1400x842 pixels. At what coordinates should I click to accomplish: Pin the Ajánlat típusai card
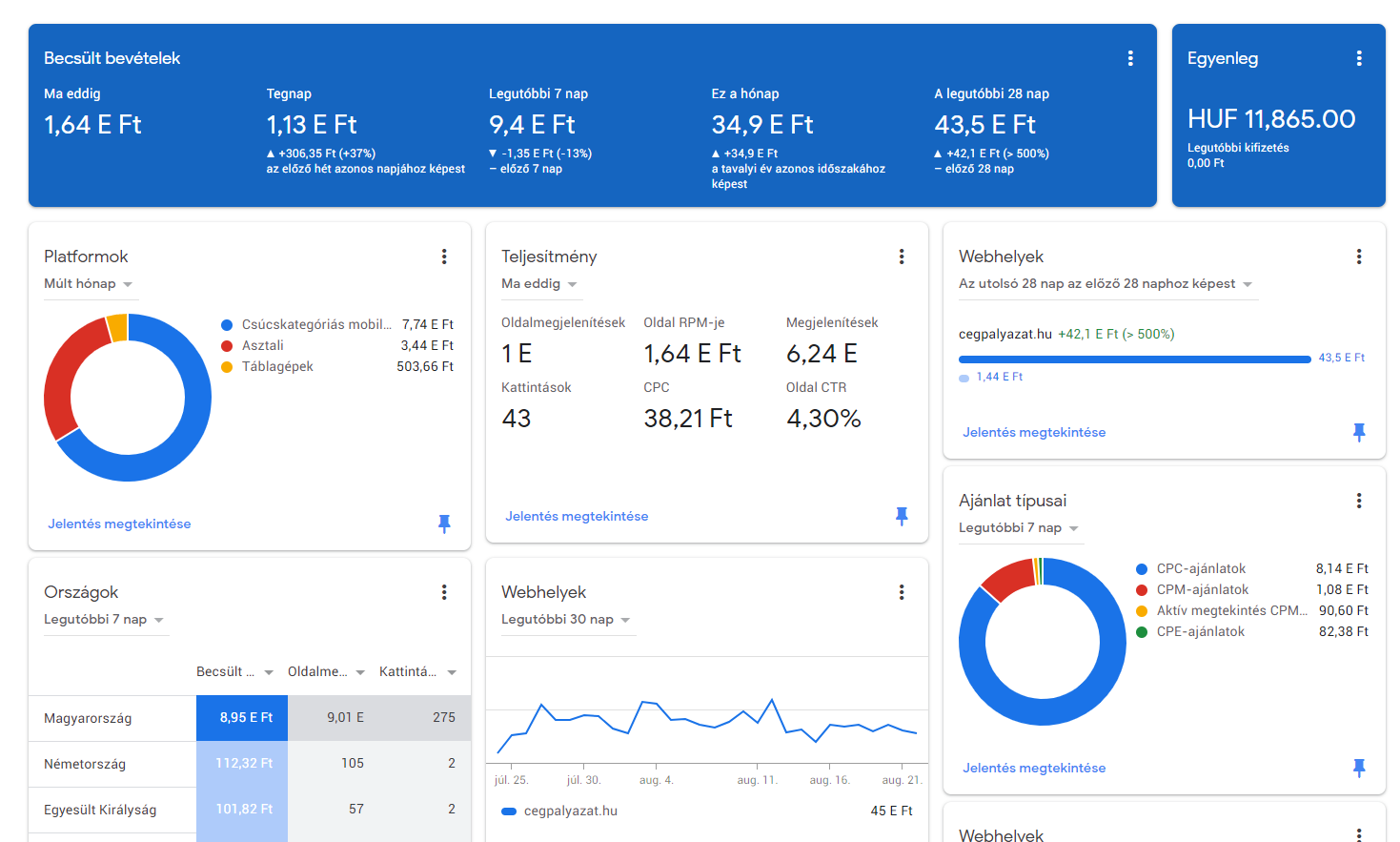tap(1359, 768)
